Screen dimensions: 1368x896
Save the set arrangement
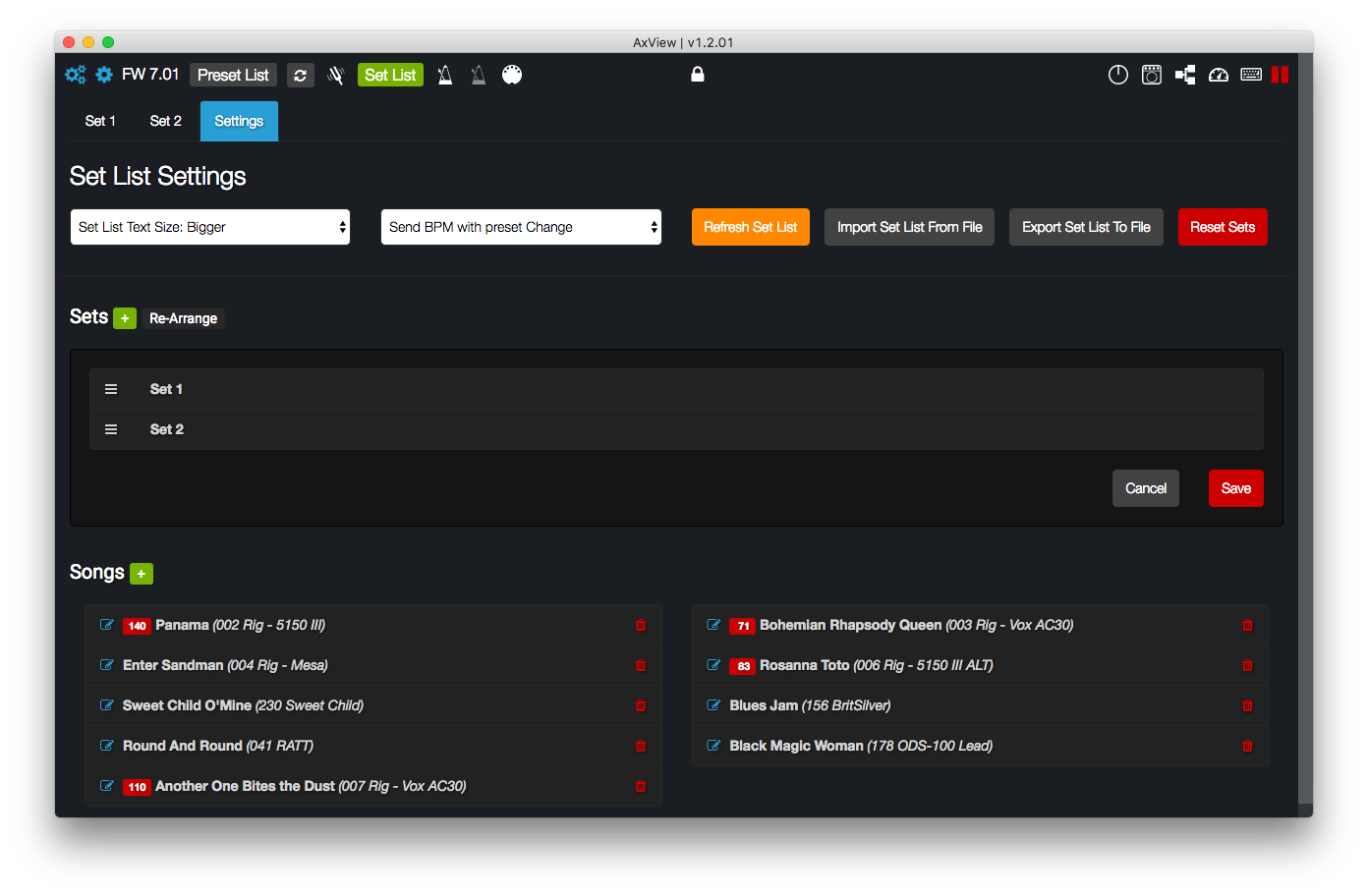[x=1236, y=488]
